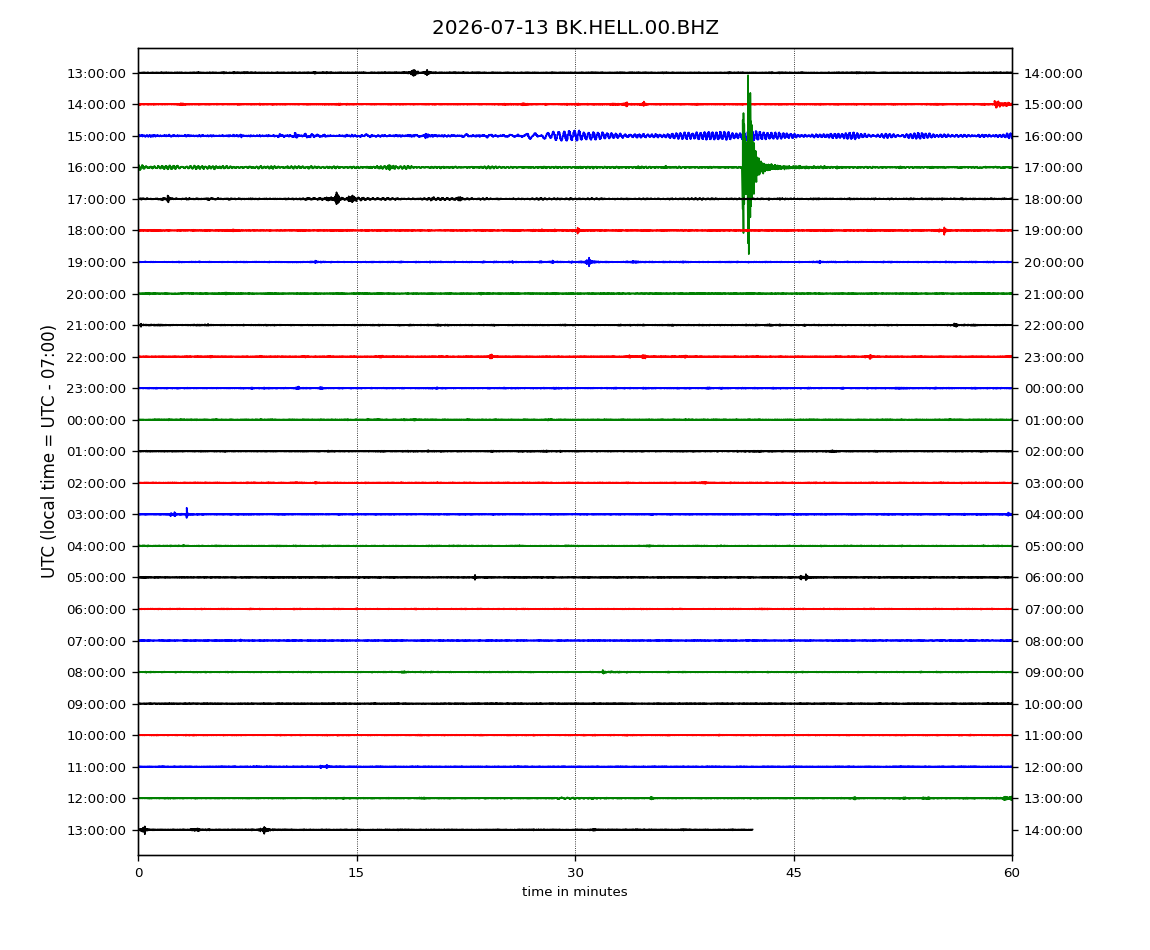1150x950 pixels.
Task: Click the end of the last black 13:00:00 trace
Action: (x=752, y=830)
